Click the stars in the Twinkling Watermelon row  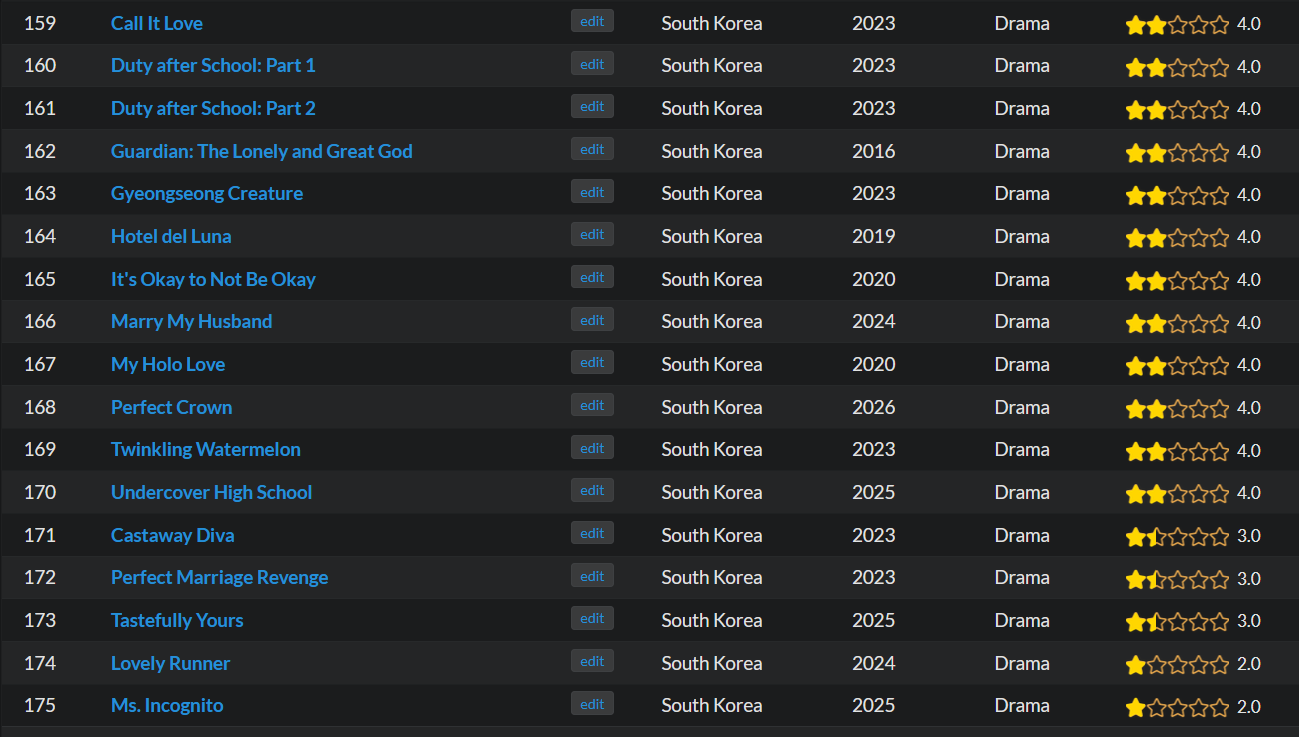(x=1177, y=450)
